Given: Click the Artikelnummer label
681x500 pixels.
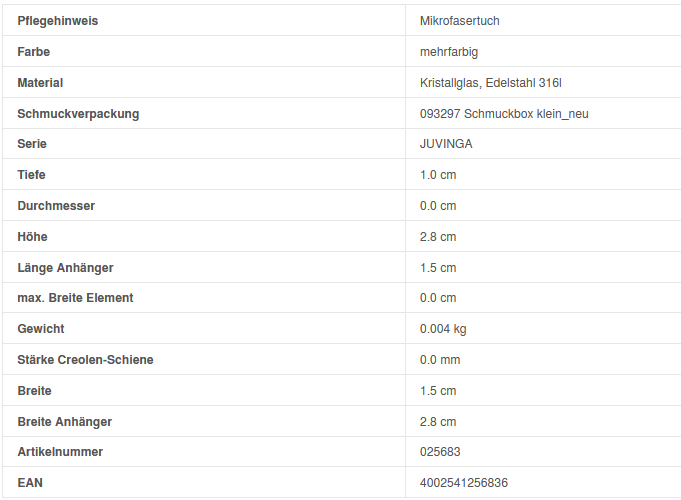Looking at the screenshot, I should (60, 452).
